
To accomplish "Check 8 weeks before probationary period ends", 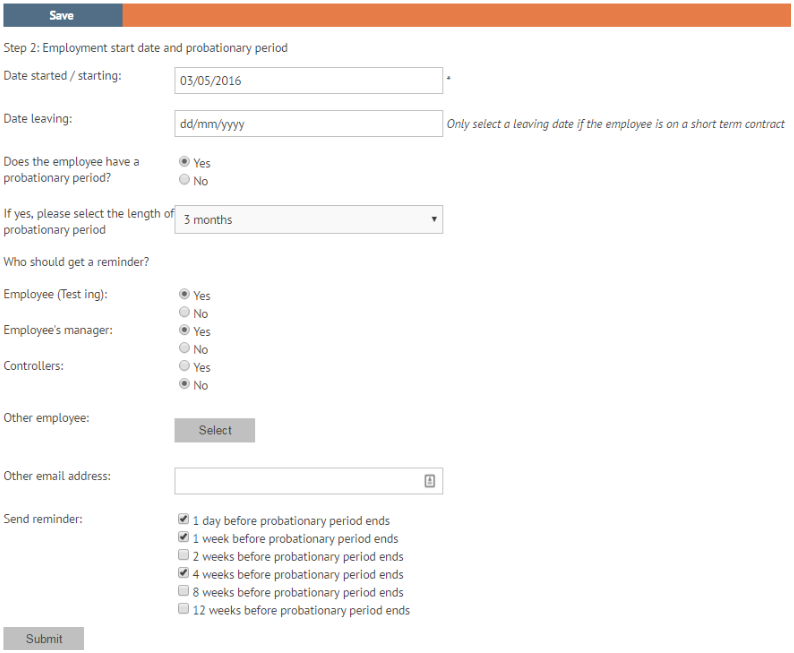I will tap(183, 591).
